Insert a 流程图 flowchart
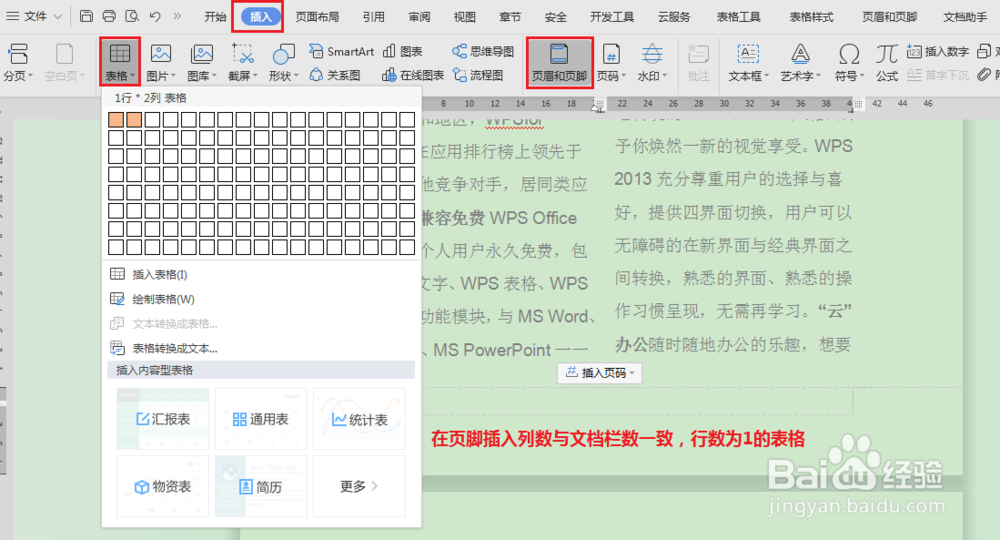This screenshot has width=1000, height=540. click(478, 75)
